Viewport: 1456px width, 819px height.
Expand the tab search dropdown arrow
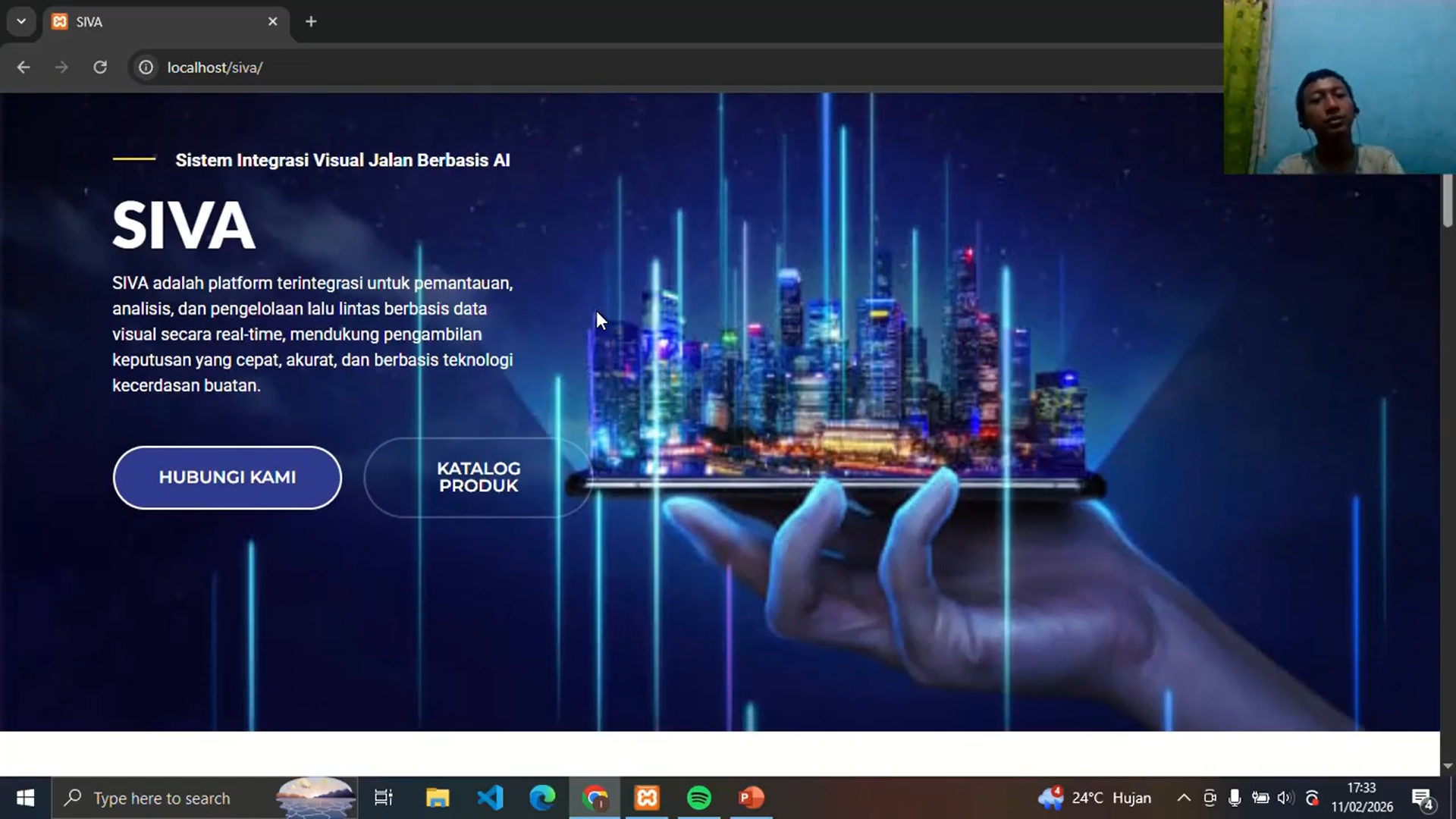point(21,22)
